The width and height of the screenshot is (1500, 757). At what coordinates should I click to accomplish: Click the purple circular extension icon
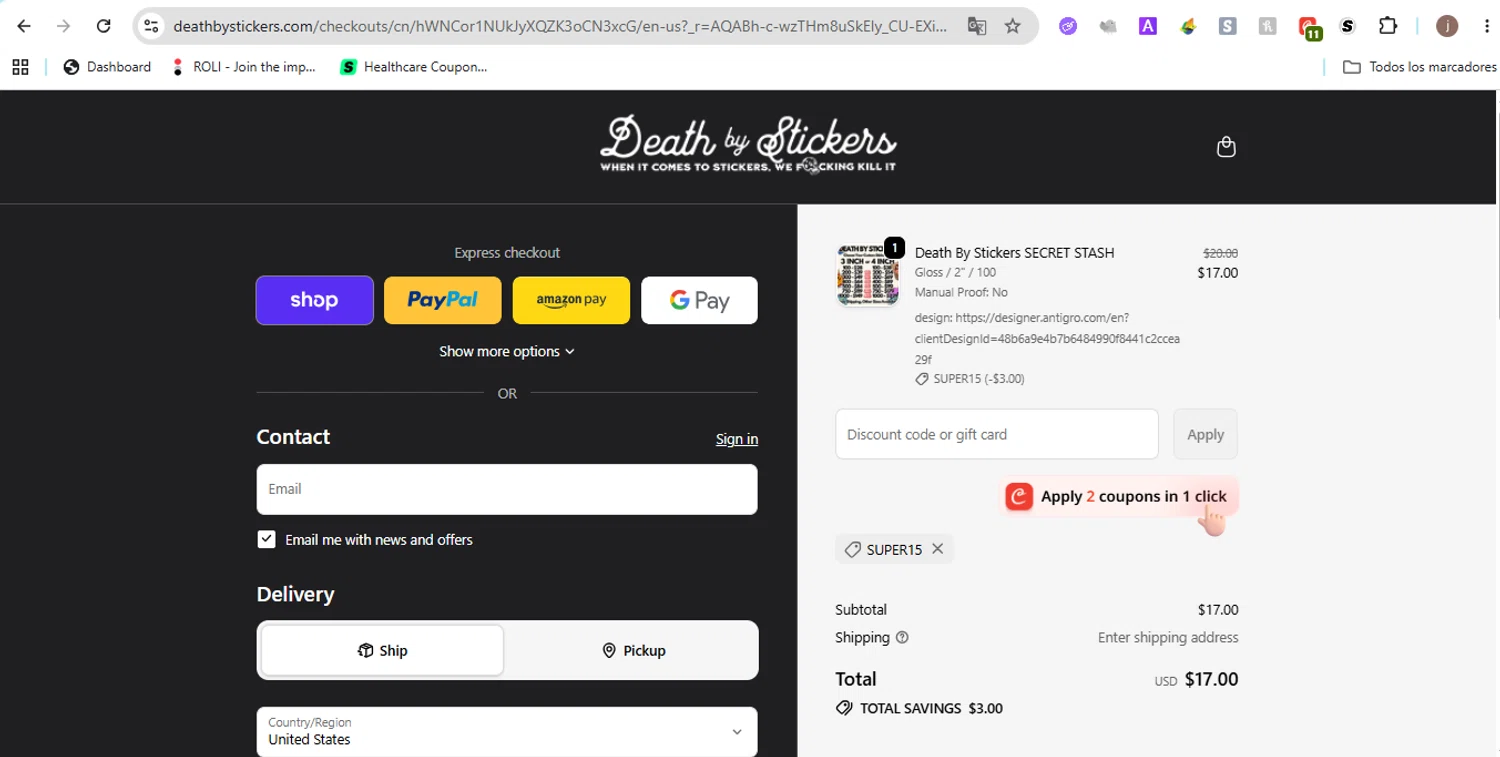(x=1068, y=27)
